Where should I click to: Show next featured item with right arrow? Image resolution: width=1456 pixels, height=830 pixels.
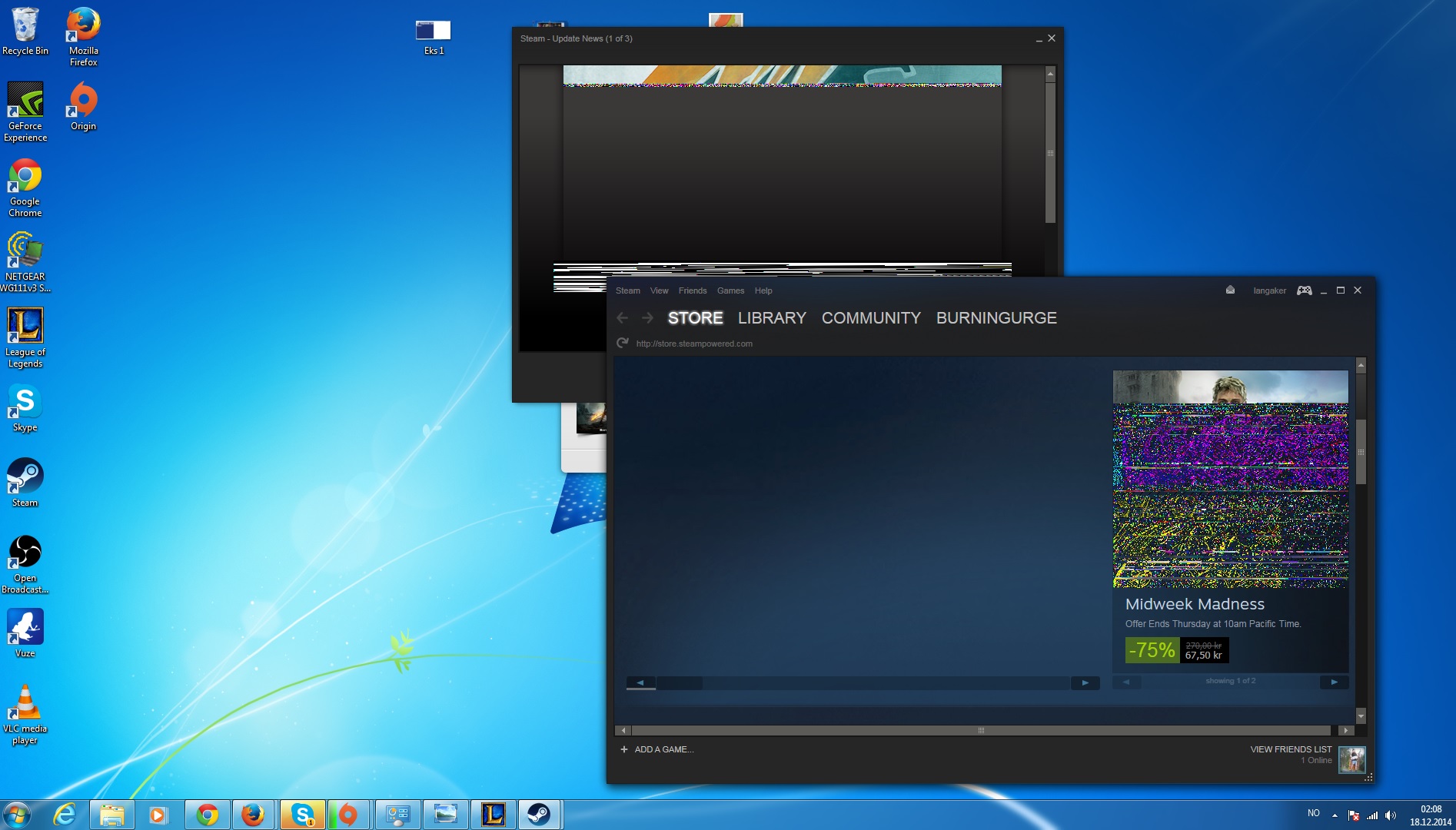click(x=1085, y=682)
